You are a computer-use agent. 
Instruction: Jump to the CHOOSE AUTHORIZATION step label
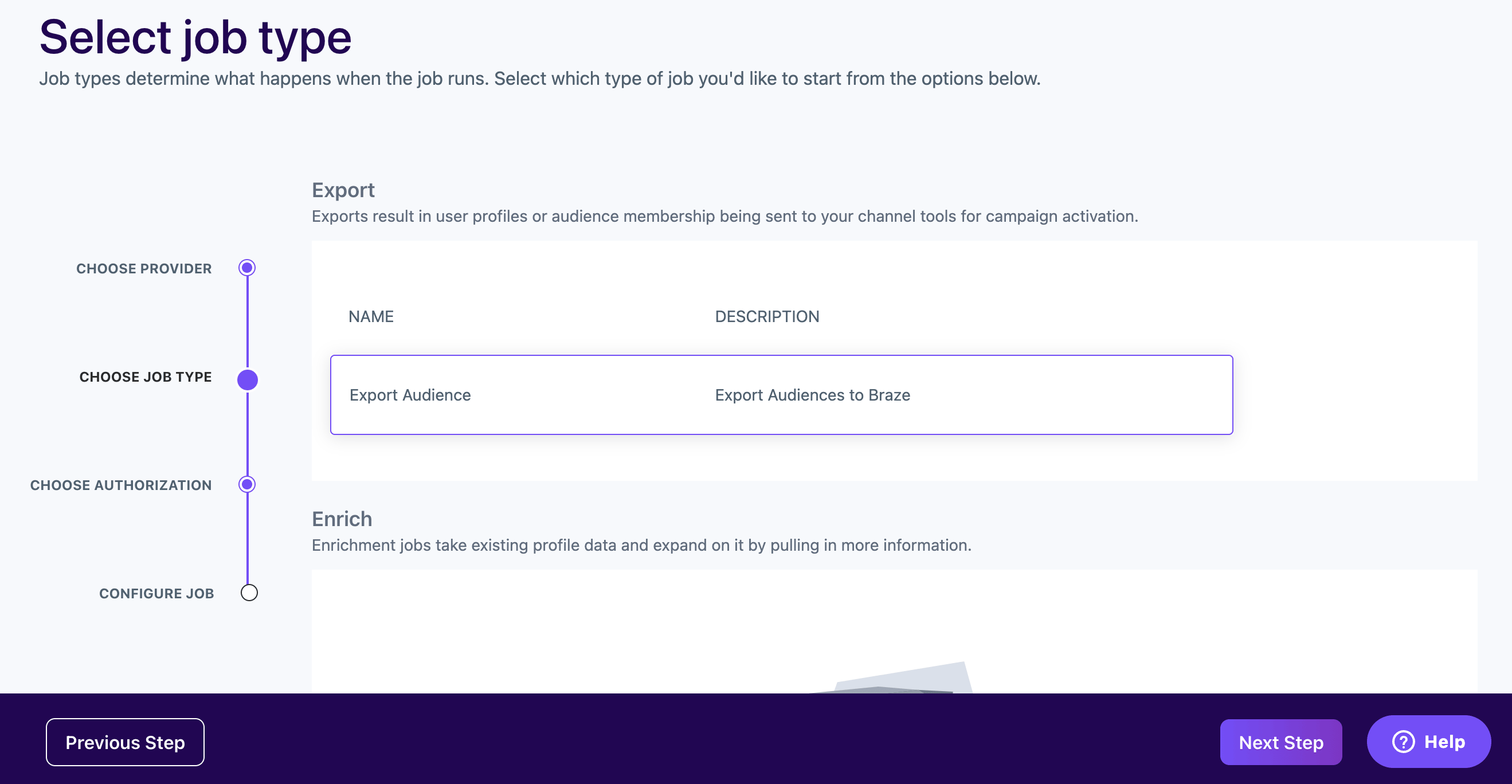pyautogui.click(x=121, y=485)
